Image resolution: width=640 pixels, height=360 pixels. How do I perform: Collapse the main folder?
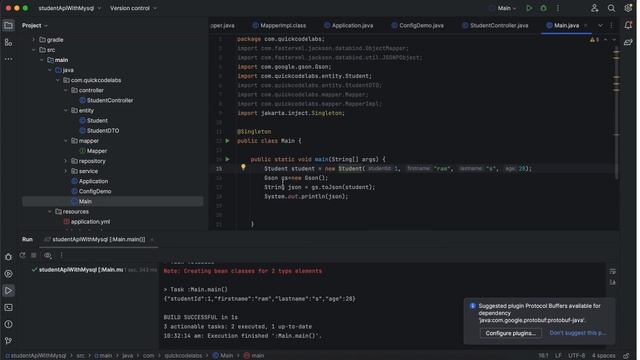click(42, 60)
